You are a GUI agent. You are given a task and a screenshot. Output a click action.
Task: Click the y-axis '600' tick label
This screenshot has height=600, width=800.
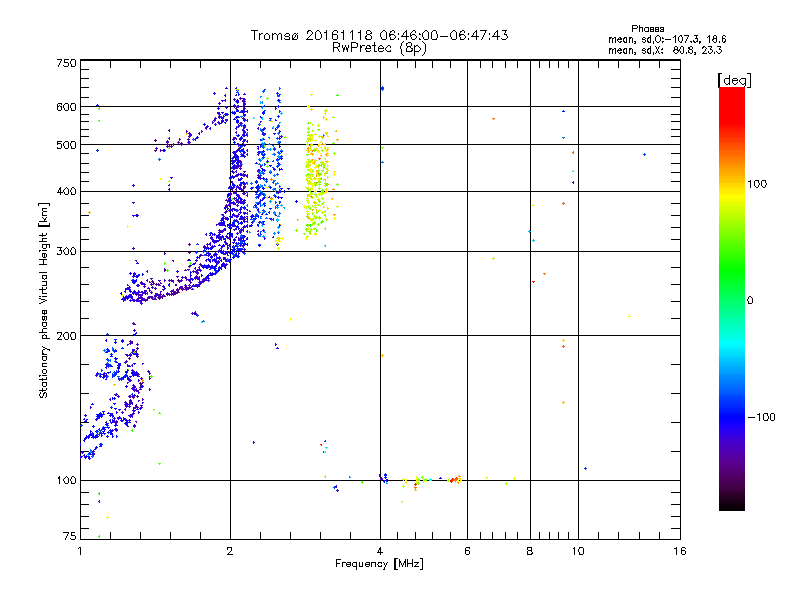point(66,107)
